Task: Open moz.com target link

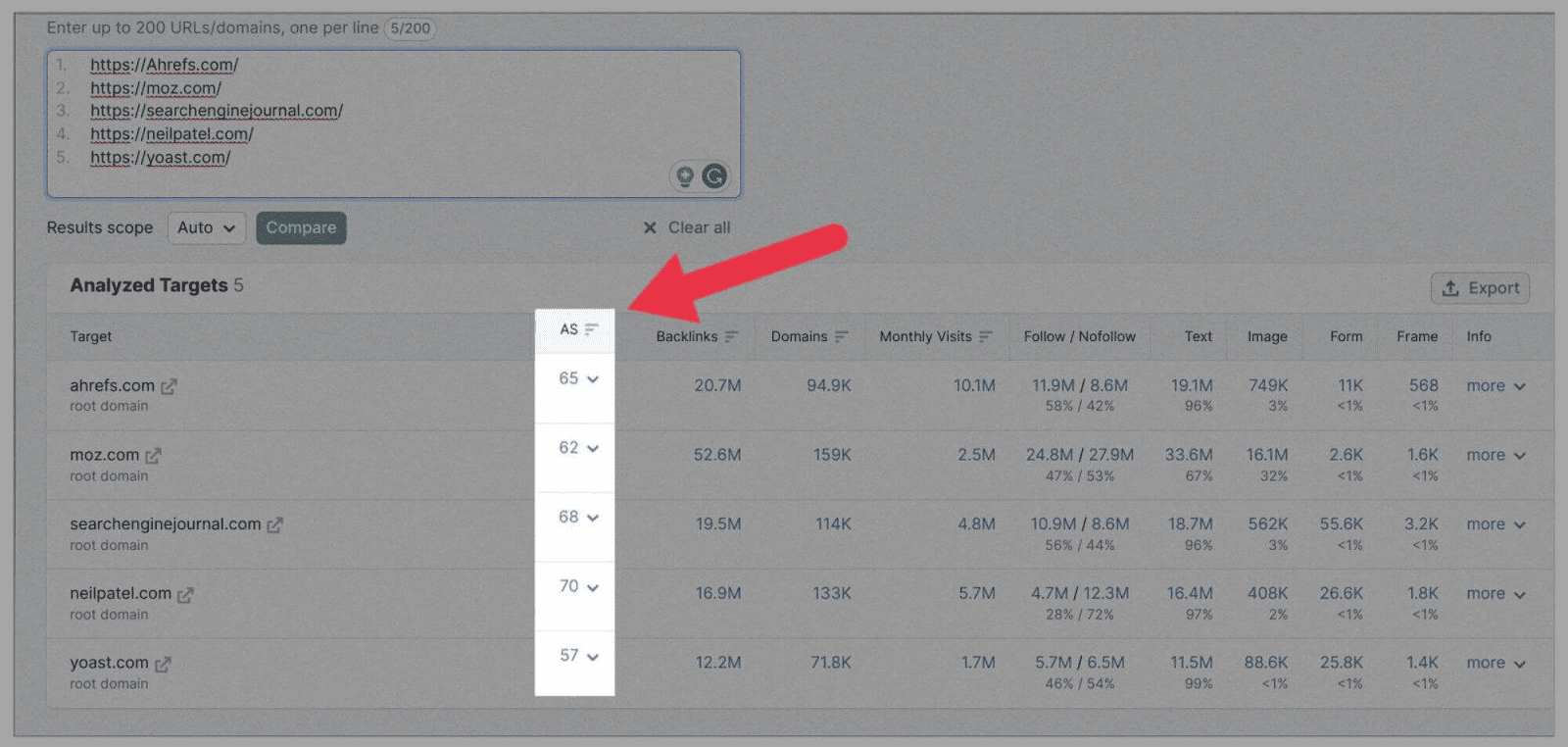Action: click(x=104, y=455)
